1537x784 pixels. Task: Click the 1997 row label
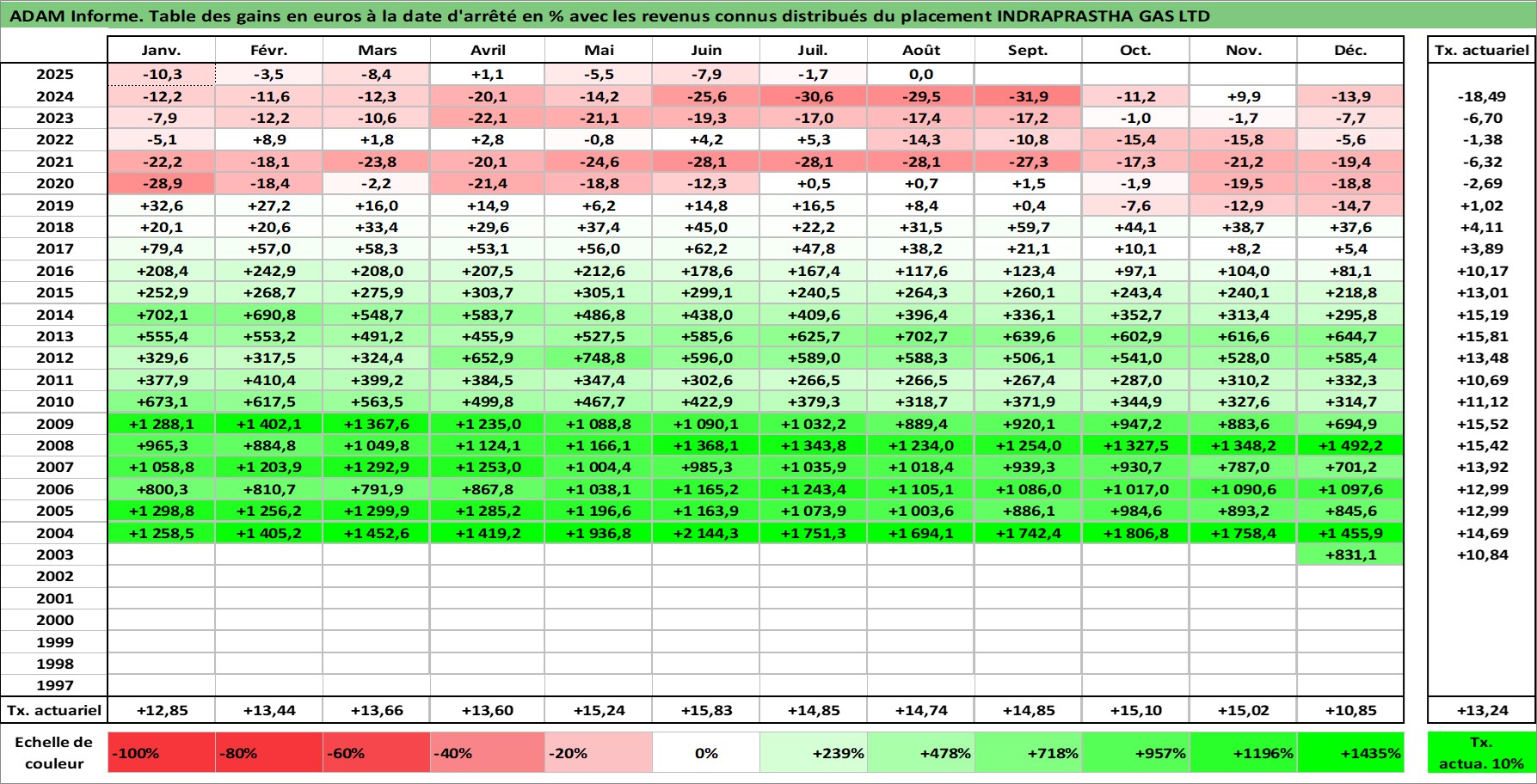[x=54, y=686]
